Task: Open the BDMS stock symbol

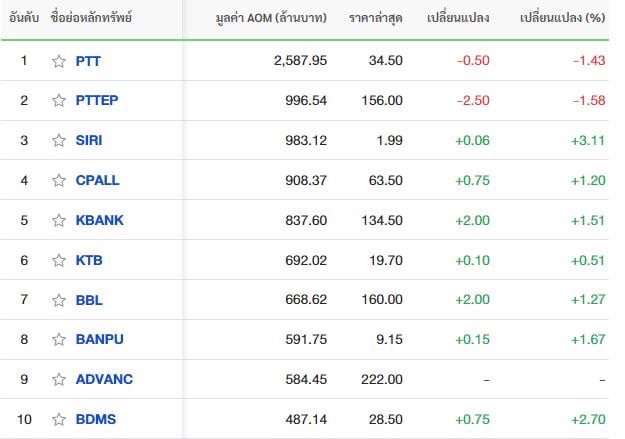Action: click(x=96, y=419)
